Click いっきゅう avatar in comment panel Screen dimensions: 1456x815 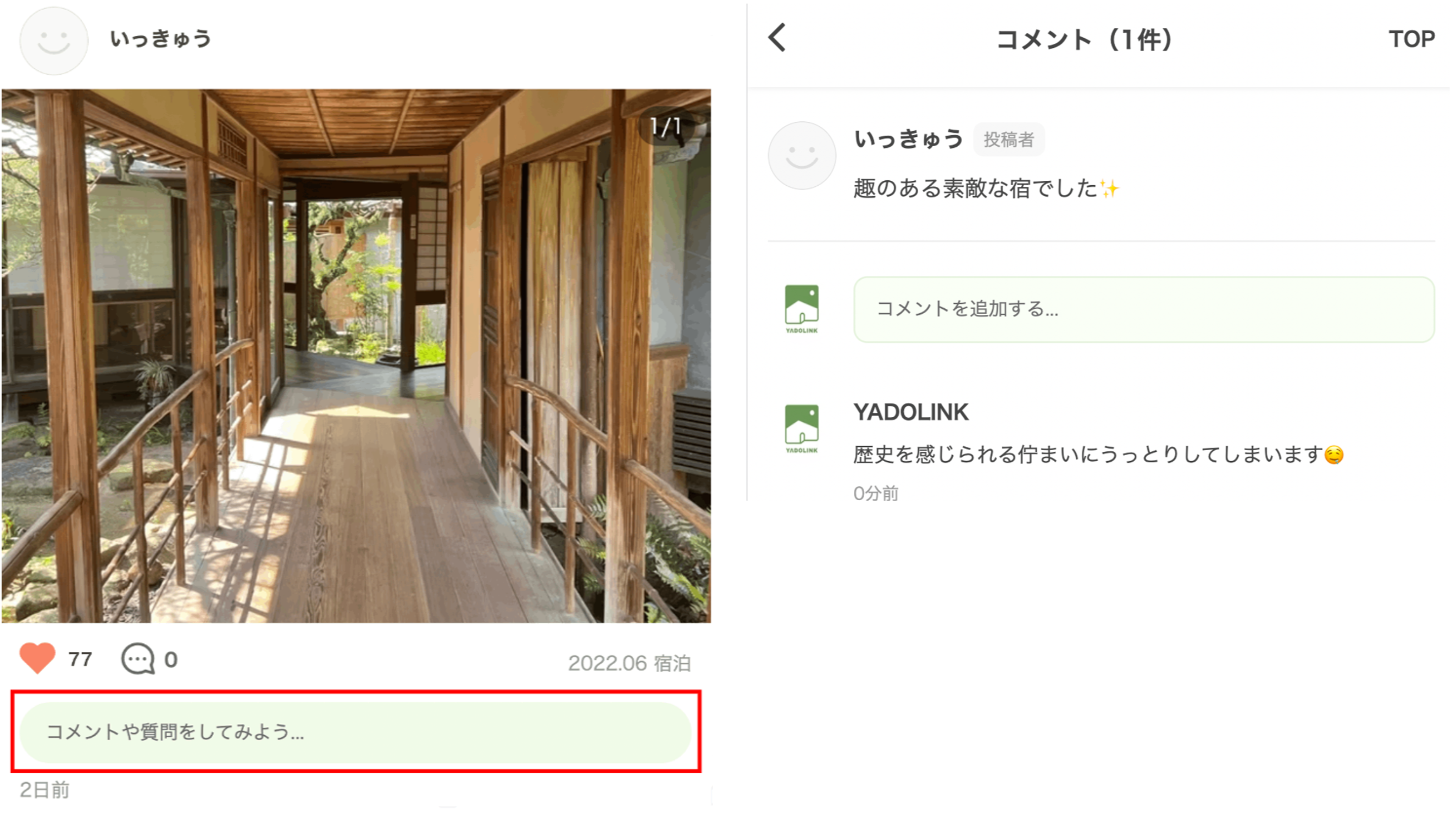801,156
